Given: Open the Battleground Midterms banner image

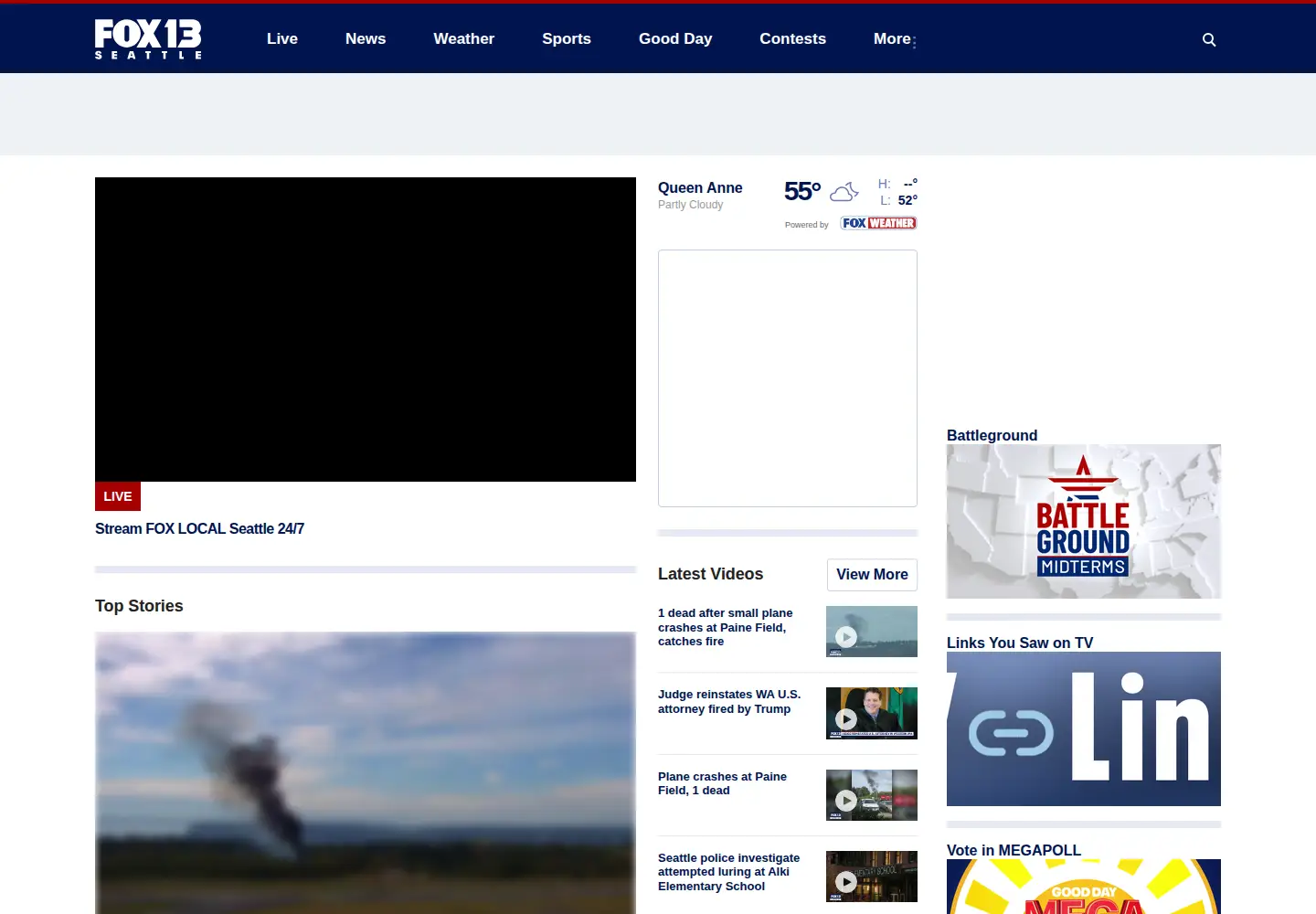Looking at the screenshot, I should pyautogui.click(x=1084, y=522).
